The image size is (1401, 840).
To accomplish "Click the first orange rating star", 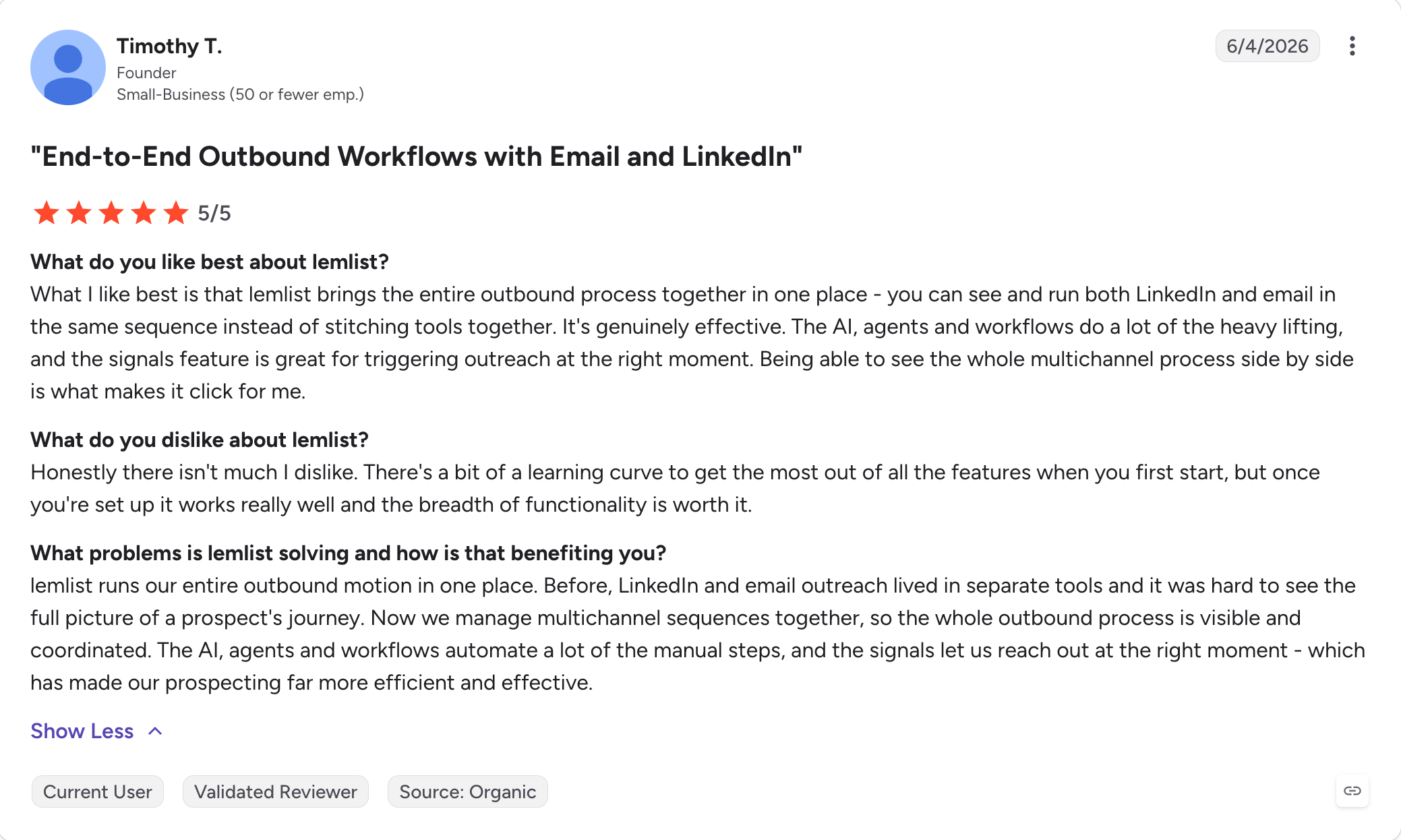I will click(47, 213).
